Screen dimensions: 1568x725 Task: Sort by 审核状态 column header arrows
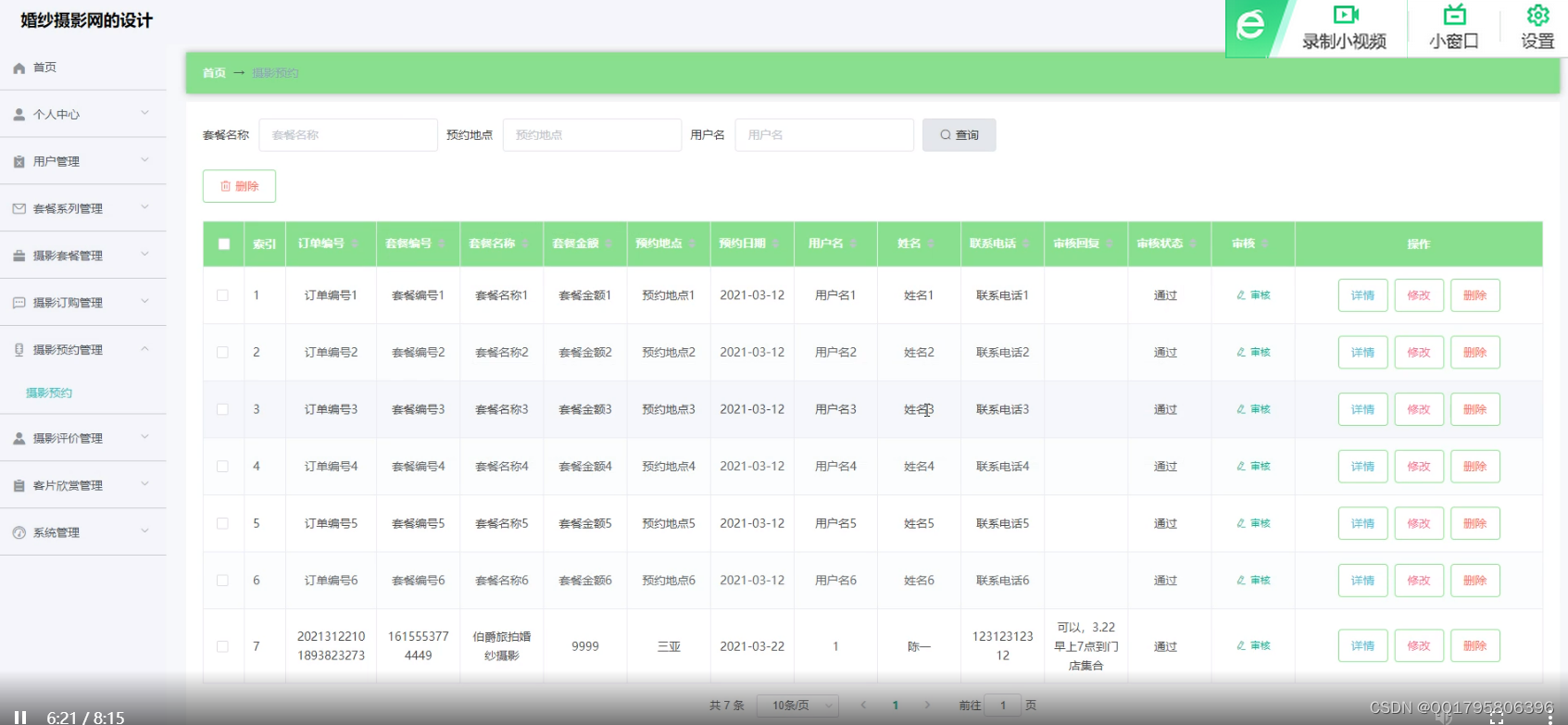click(x=1193, y=244)
